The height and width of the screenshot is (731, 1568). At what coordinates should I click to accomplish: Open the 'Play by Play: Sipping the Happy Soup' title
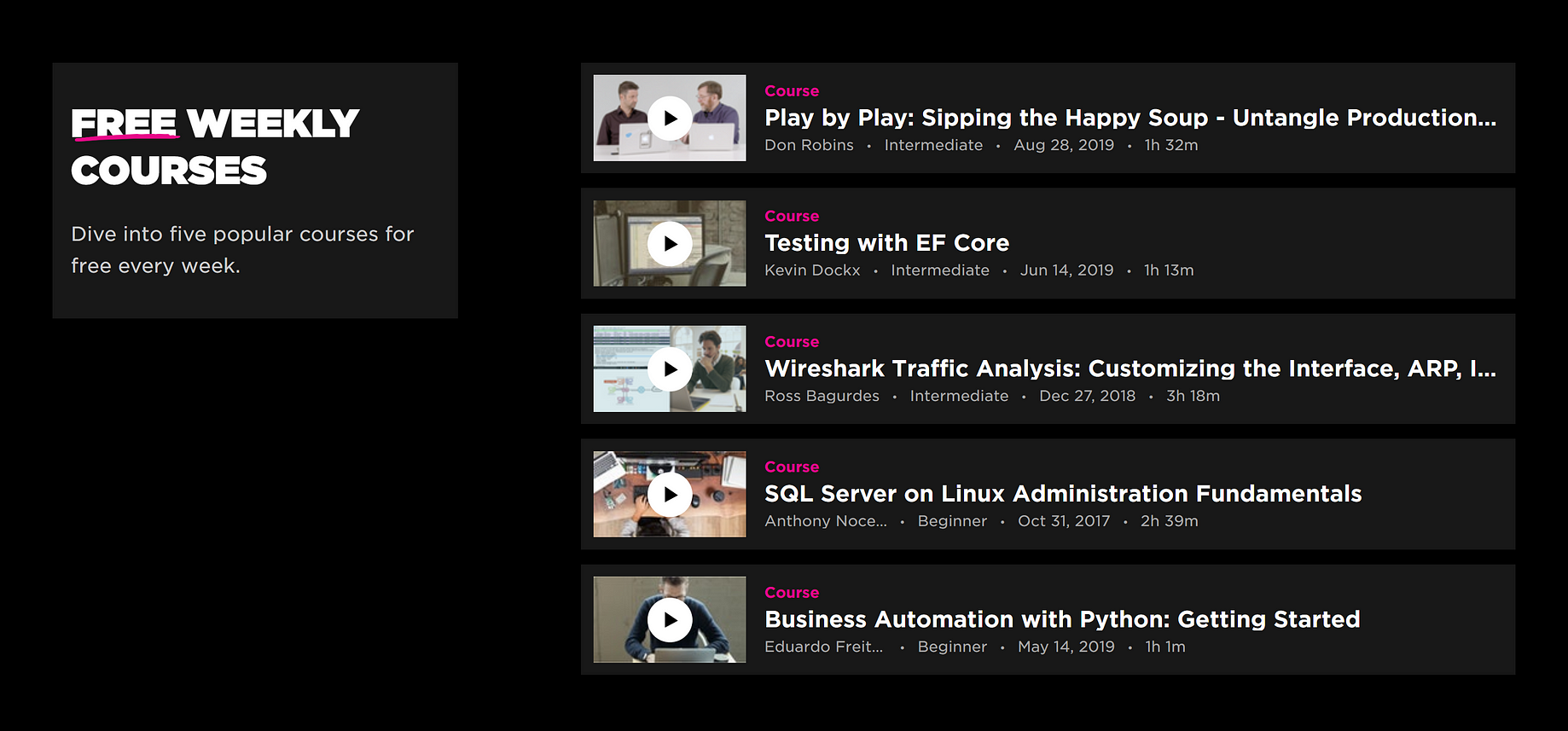tap(1130, 118)
